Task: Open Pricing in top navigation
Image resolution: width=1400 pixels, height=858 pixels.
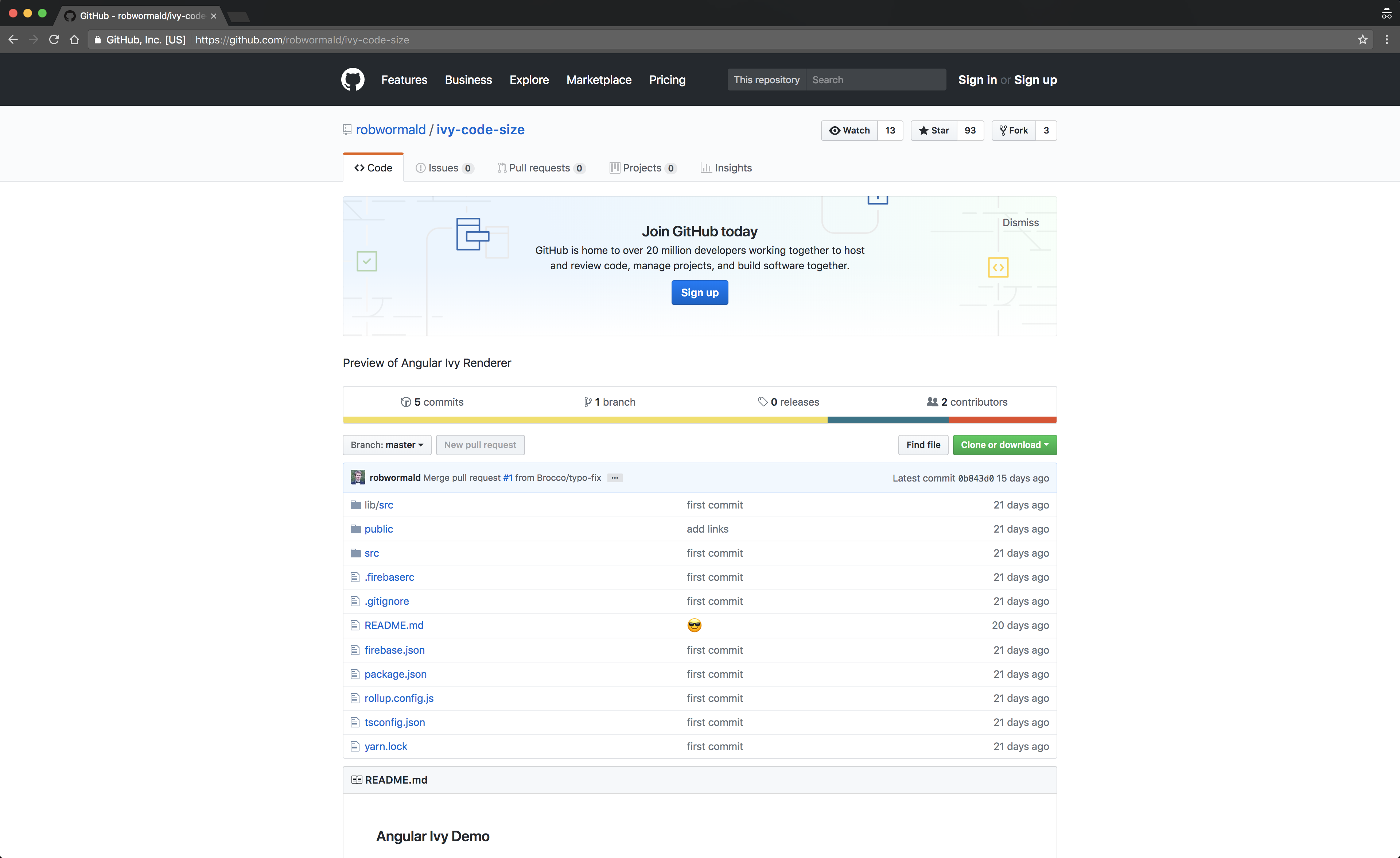Action: click(x=667, y=80)
